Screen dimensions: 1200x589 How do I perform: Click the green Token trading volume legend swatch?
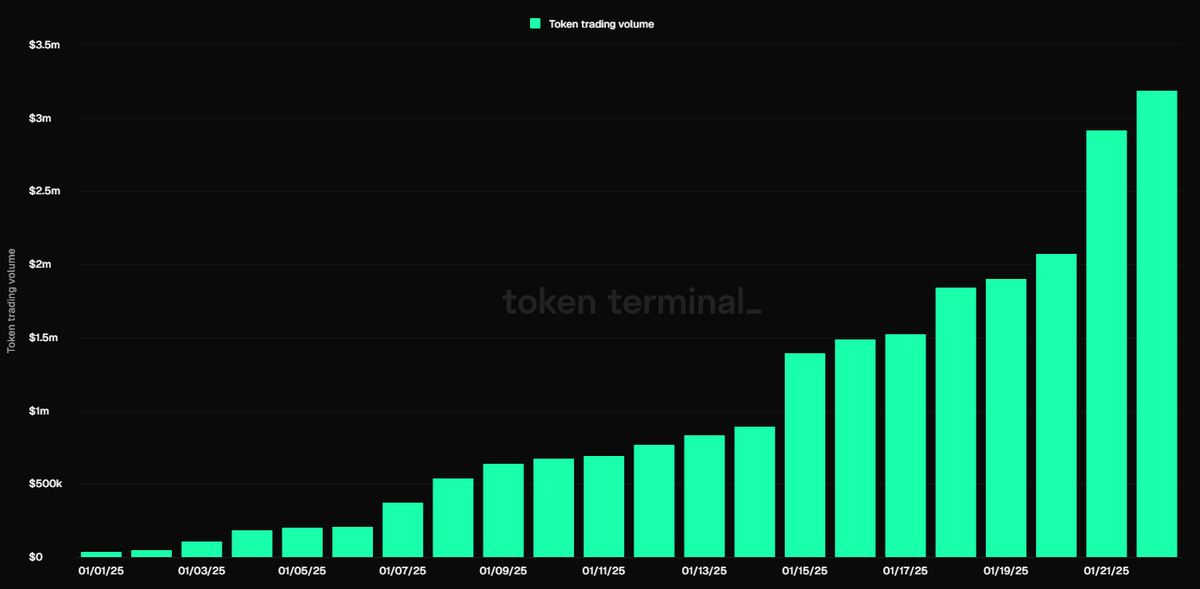tap(535, 23)
